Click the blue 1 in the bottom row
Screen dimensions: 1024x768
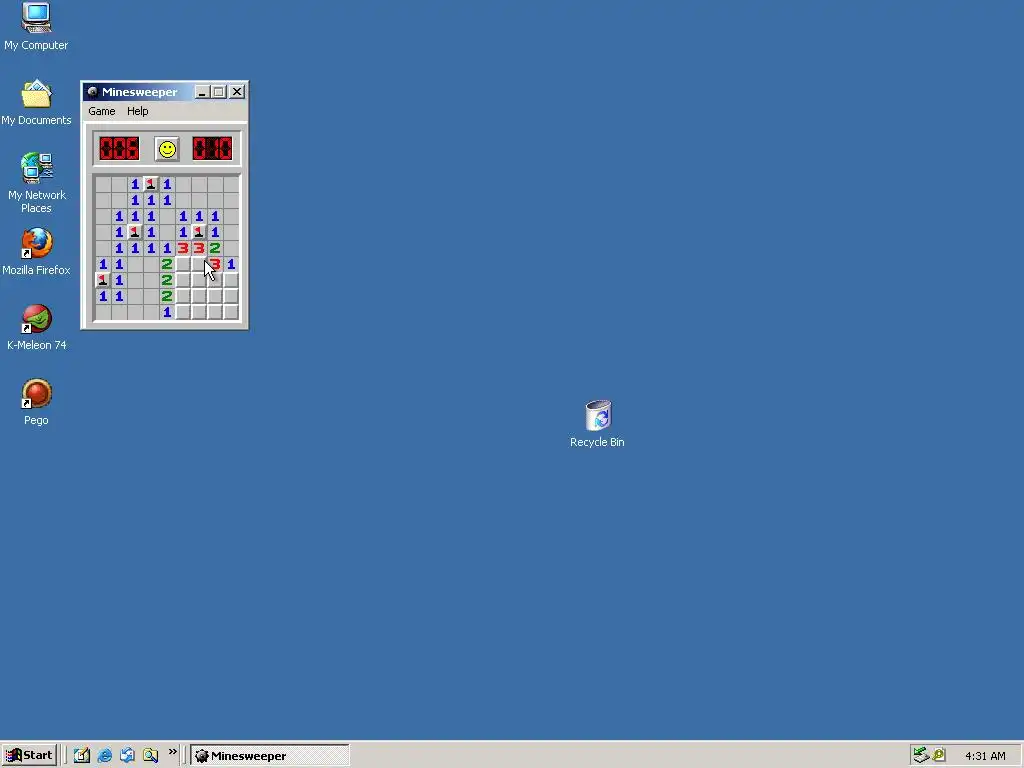point(167,312)
